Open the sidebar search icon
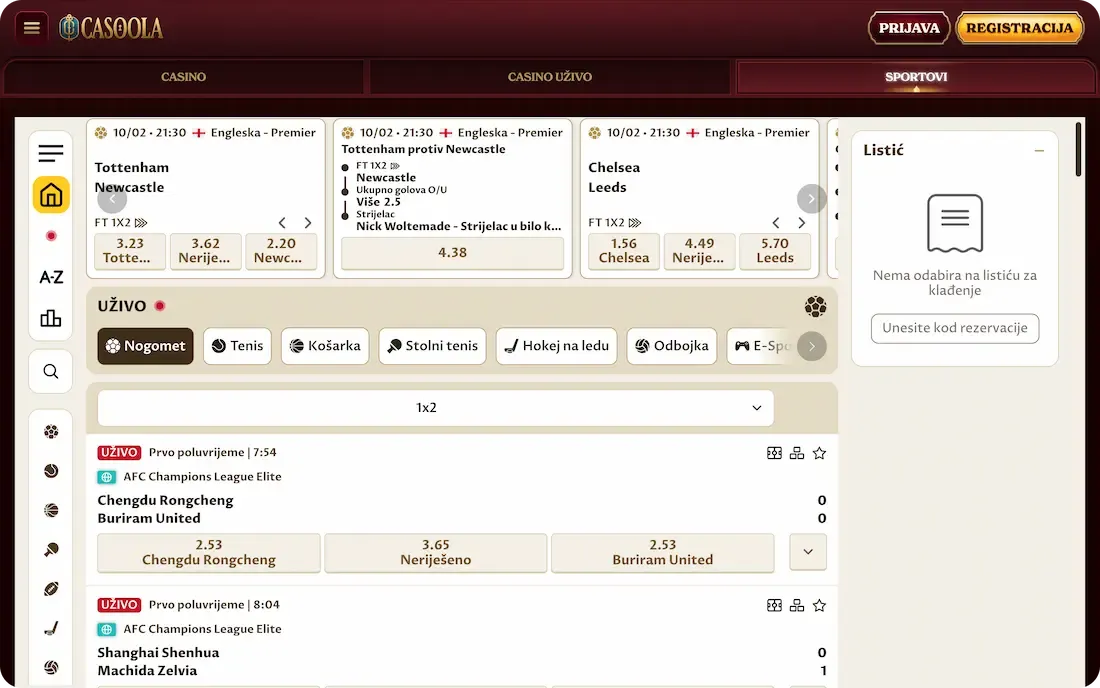1100x688 pixels. pyautogui.click(x=50, y=371)
